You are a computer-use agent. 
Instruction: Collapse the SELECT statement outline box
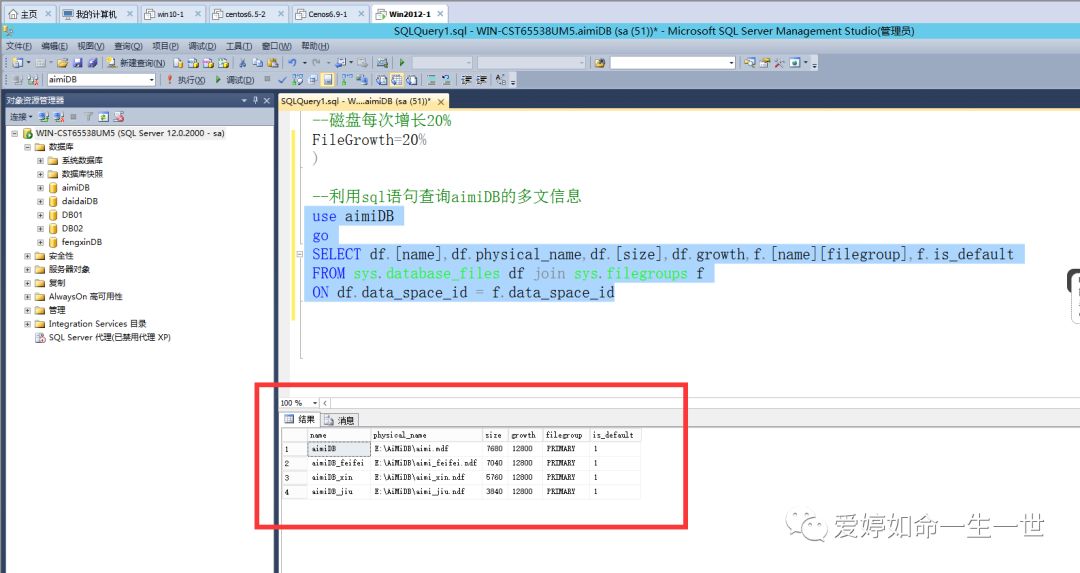coord(300,254)
